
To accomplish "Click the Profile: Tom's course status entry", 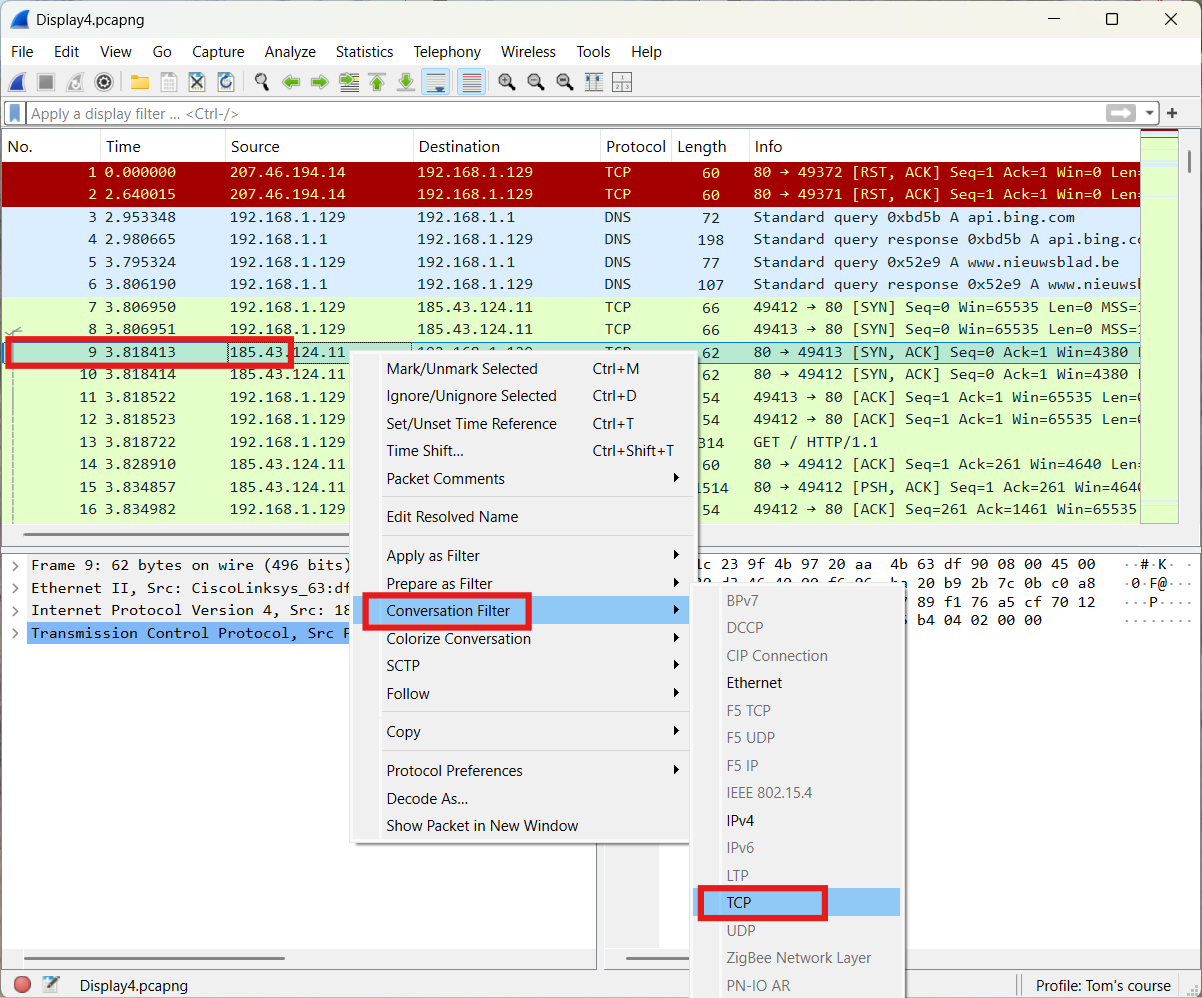I will point(1103,985).
